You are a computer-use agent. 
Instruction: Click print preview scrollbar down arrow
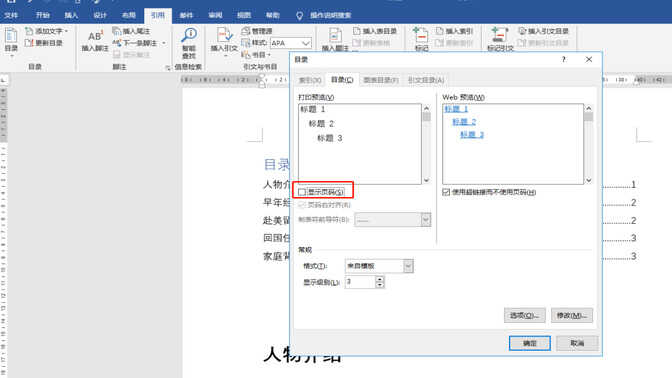pyautogui.click(x=426, y=180)
